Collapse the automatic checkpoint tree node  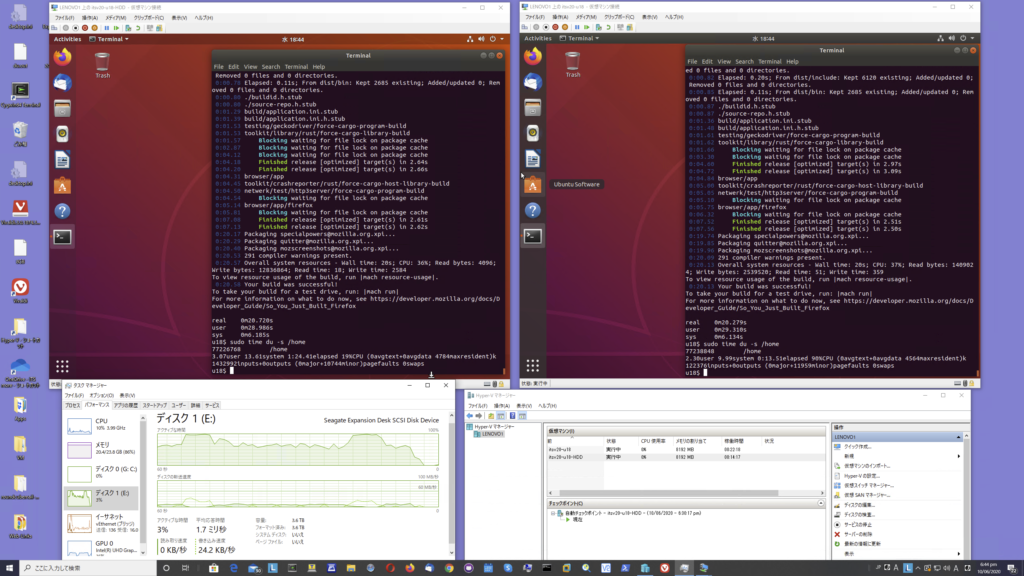[555, 513]
